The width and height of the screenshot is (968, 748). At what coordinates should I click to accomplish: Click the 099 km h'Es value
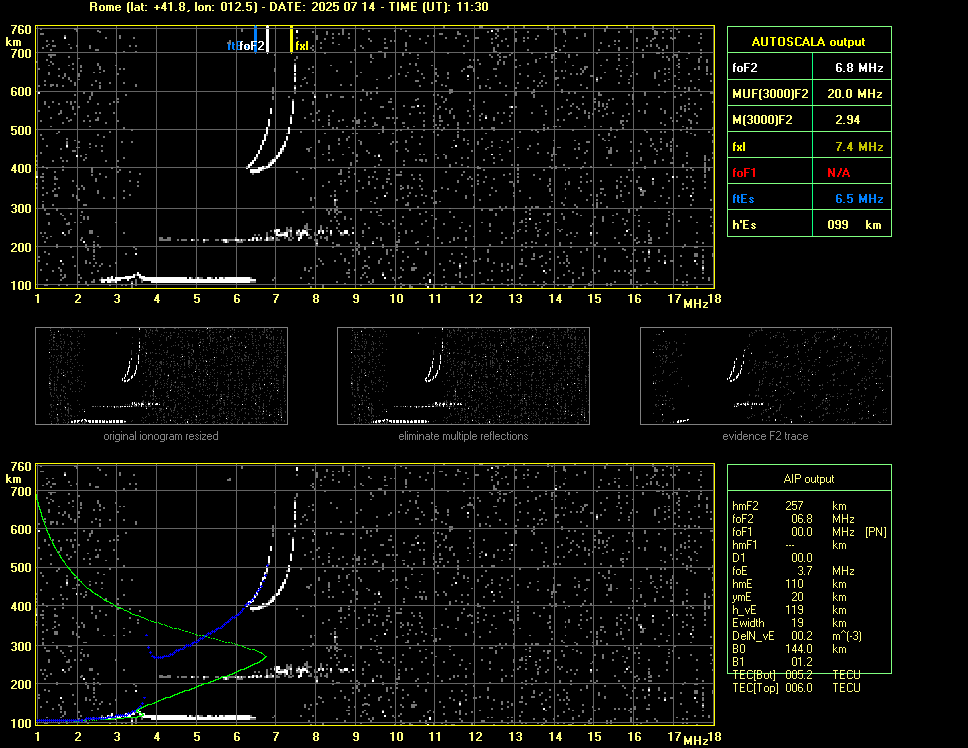coord(854,225)
